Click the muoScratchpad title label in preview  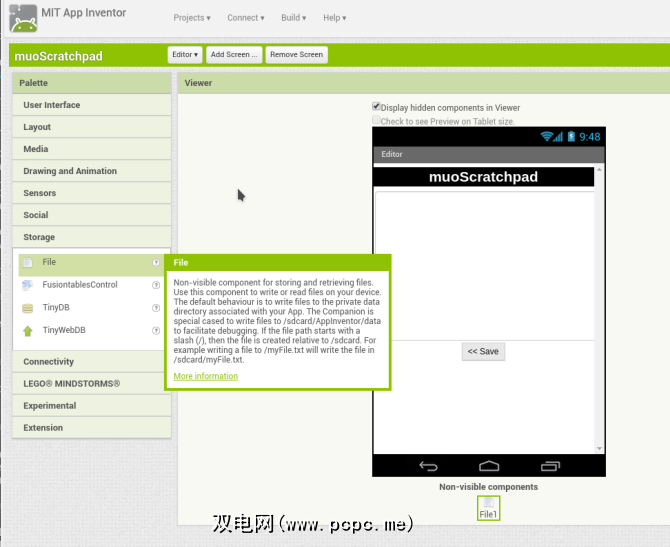pos(483,177)
